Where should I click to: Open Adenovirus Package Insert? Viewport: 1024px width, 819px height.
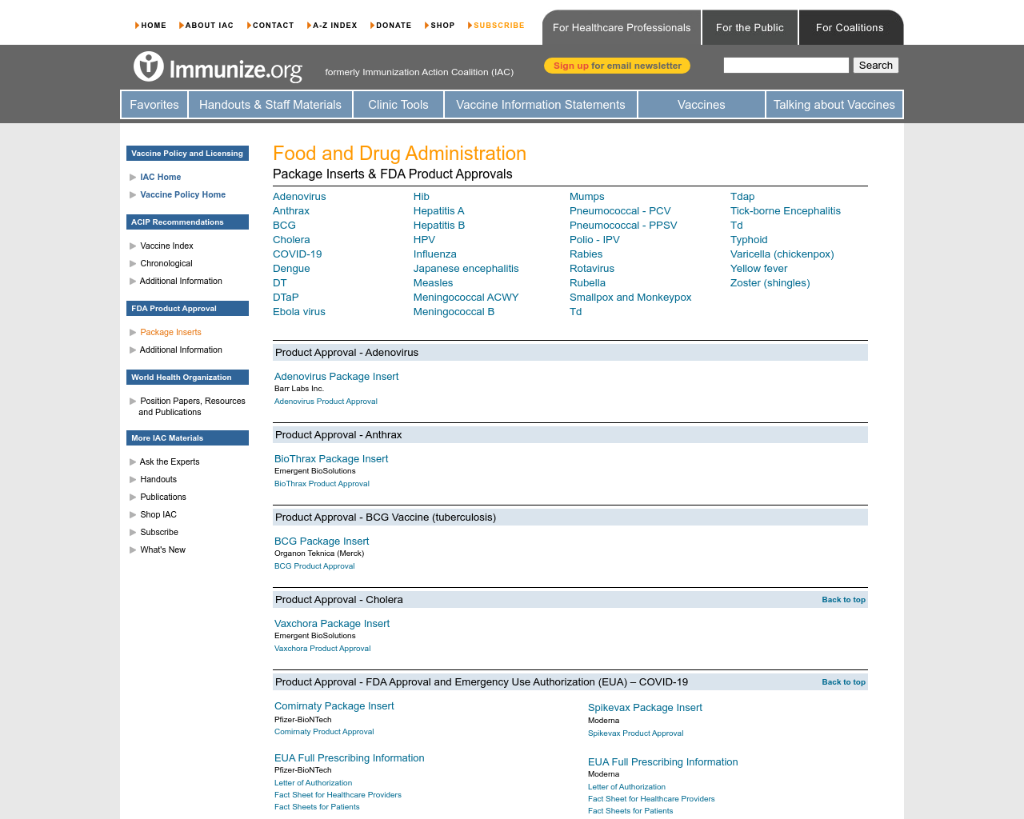336,377
